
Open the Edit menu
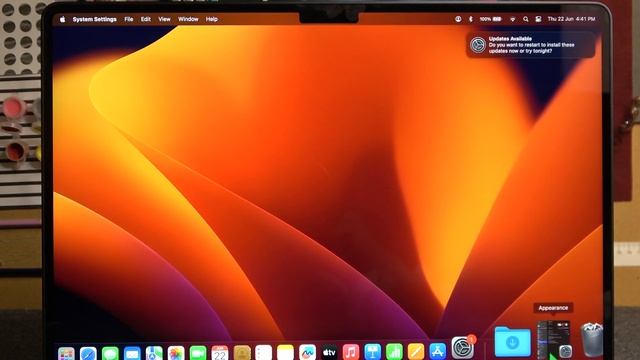[x=146, y=19]
